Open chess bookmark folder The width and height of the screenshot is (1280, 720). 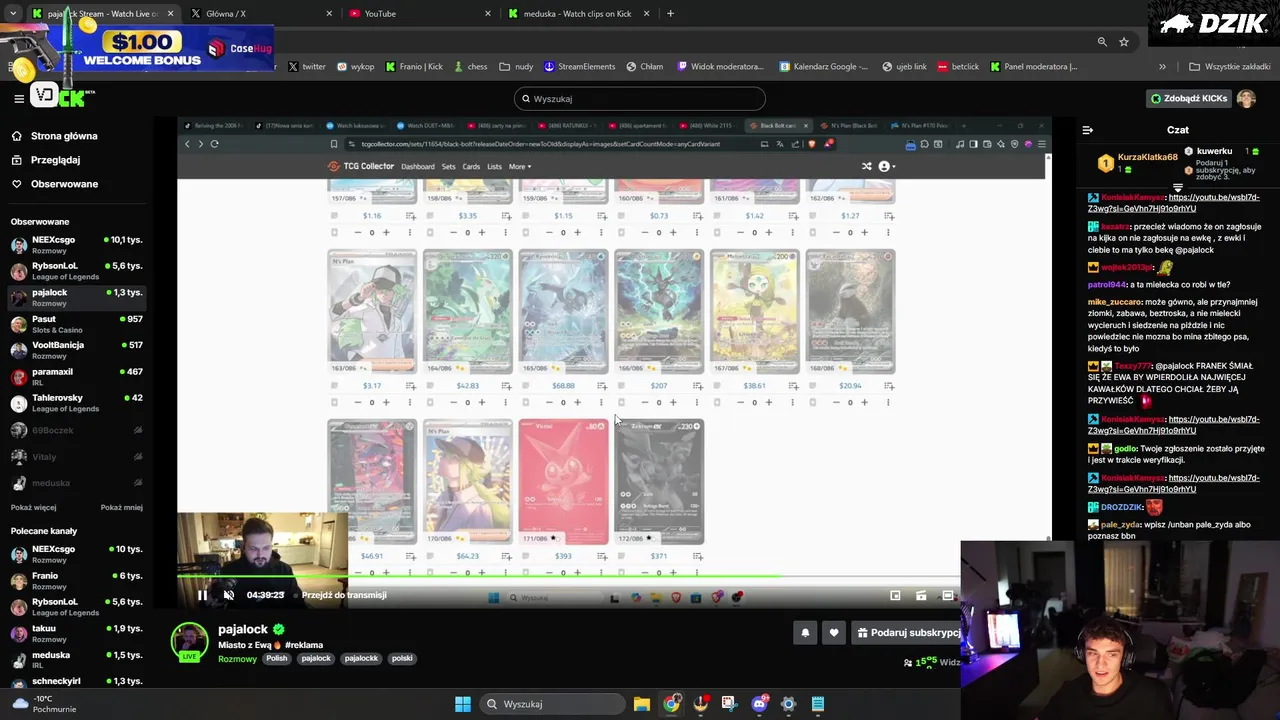(x=470, y=67)
